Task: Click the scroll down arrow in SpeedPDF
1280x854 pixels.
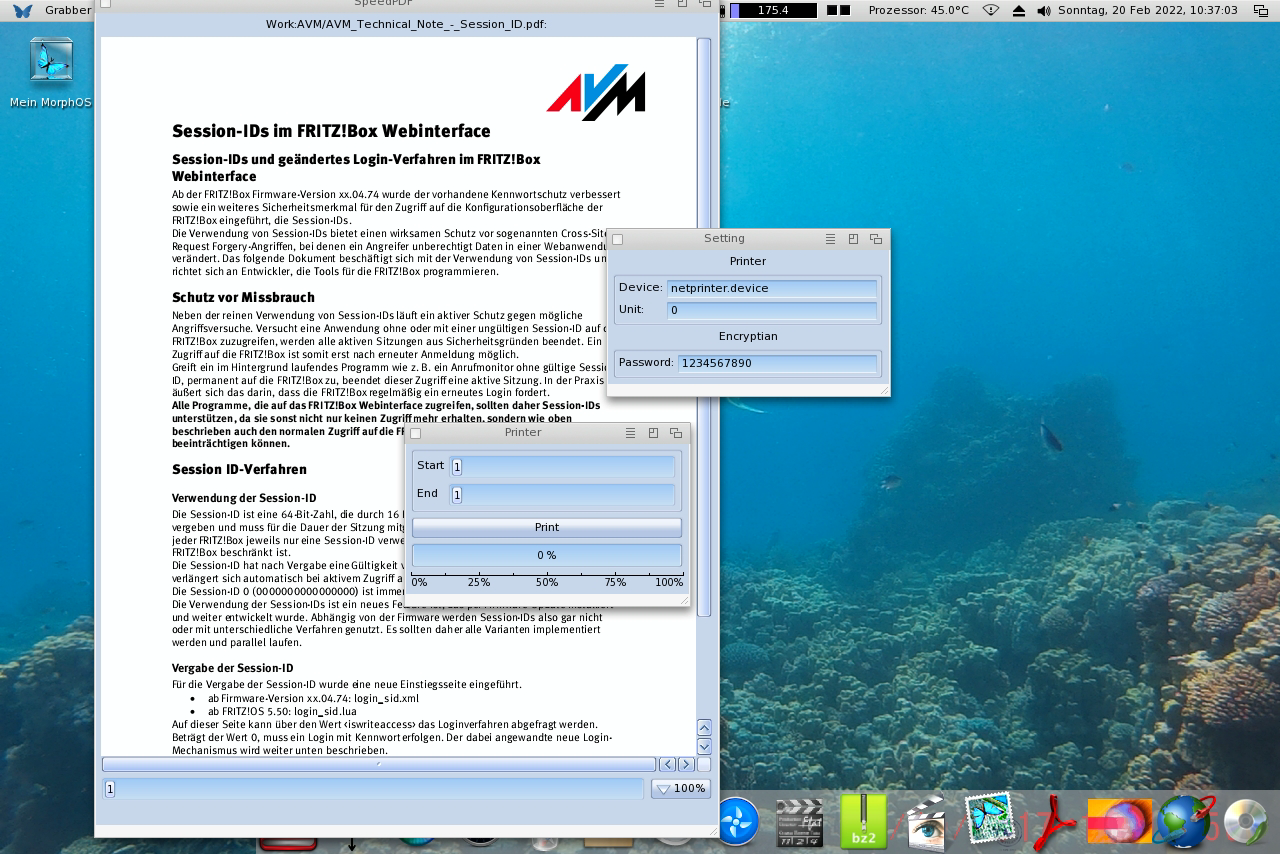Action: click(x=704, y=746)
